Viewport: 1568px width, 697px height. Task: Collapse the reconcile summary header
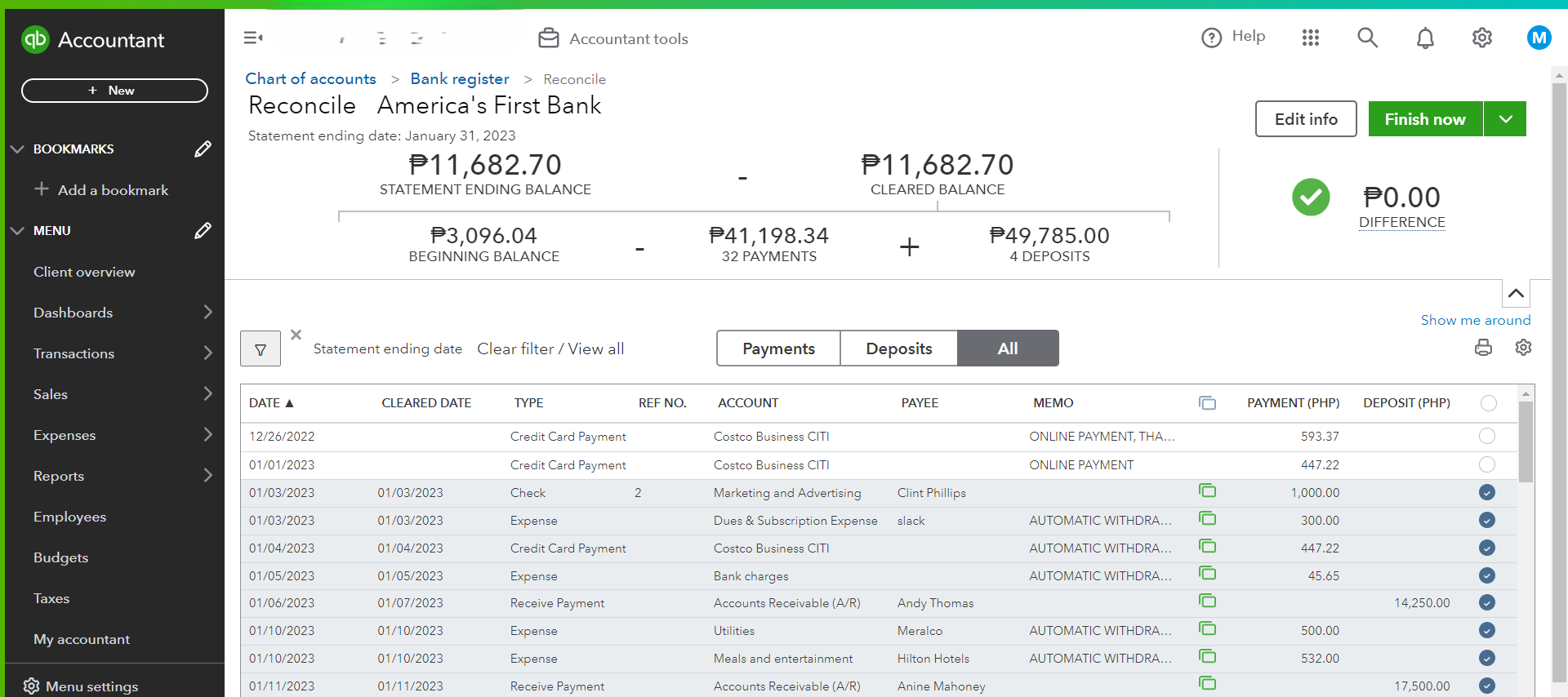coord(1516,294)
